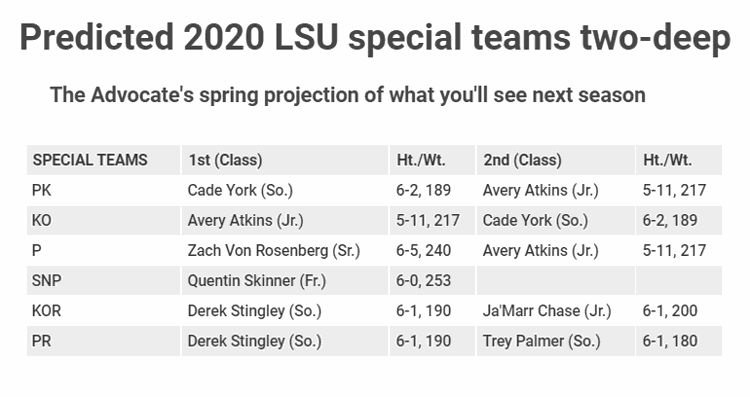The image size is (750, 397).
Task: Select the SNP row label
Action: tap(46, 281)
